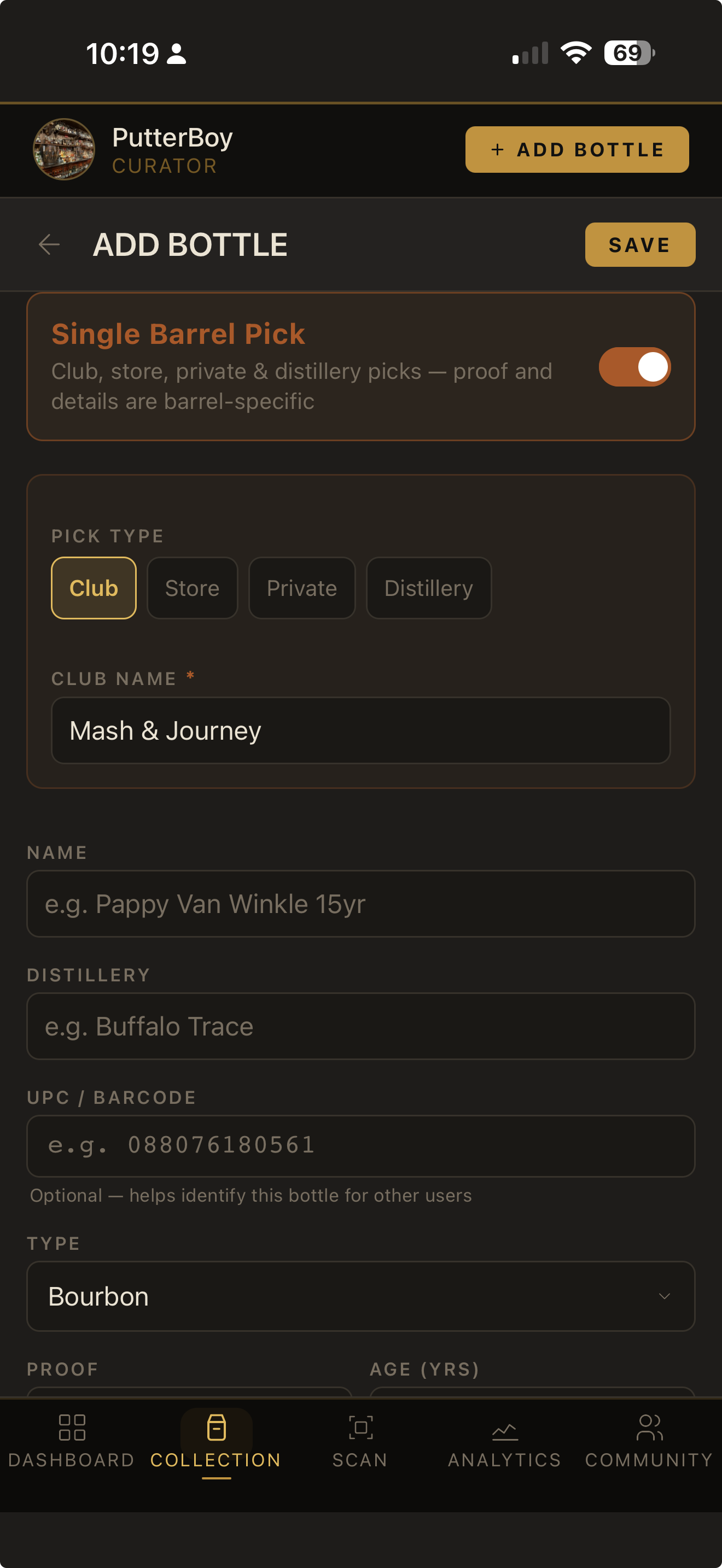The height and width of the screenshot is (1568, 722).
Task: Save the new bottle entry
Action: 640,245
